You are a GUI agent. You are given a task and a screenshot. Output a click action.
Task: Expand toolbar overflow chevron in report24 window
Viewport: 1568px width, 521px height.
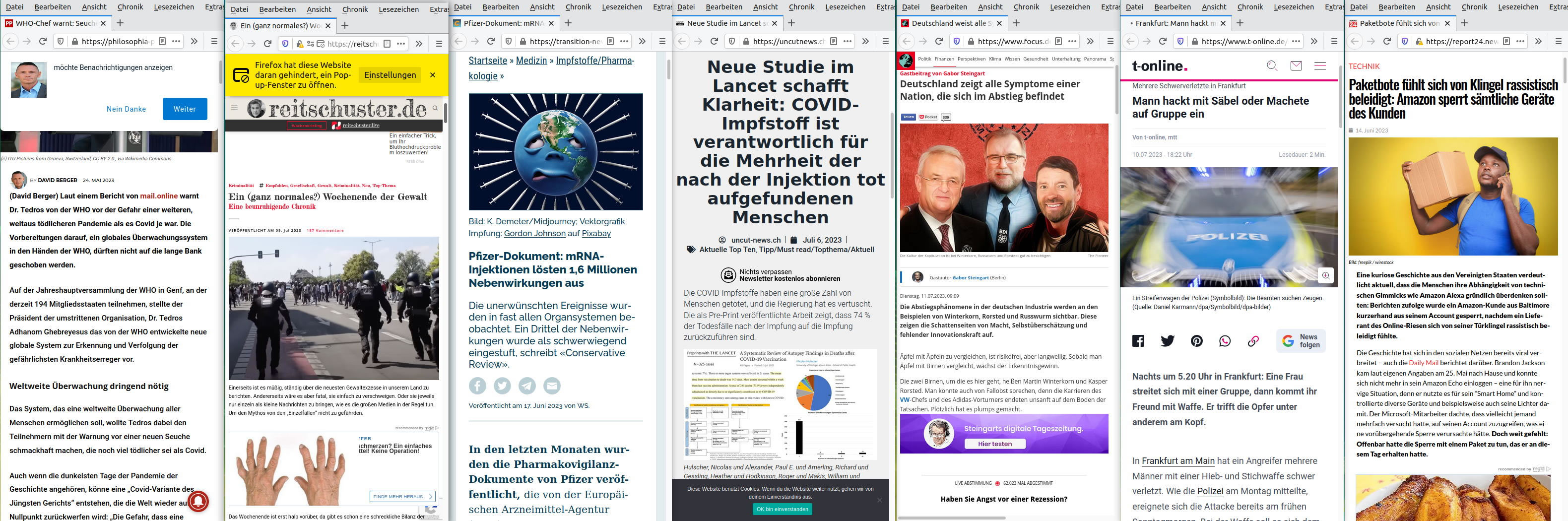pyautogui.click(x=1538, y=41)
